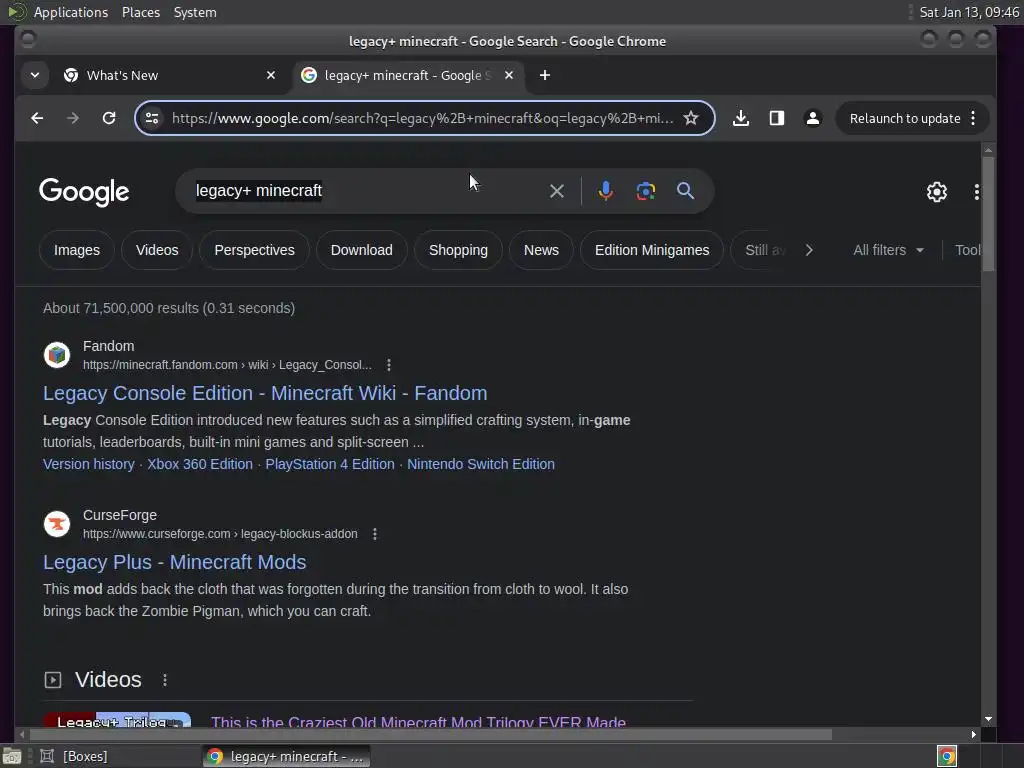Select the Shopping filter chip

click(x=458, y=250)
